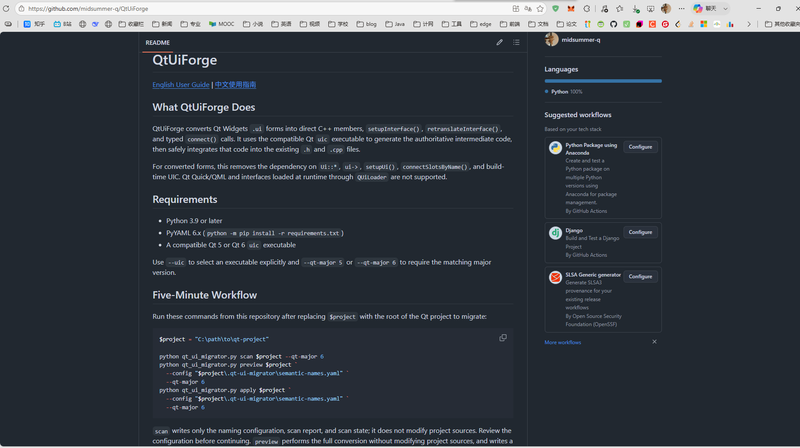
Task: Click the Five-Minute Workflow heading
Action: point(205,295)
